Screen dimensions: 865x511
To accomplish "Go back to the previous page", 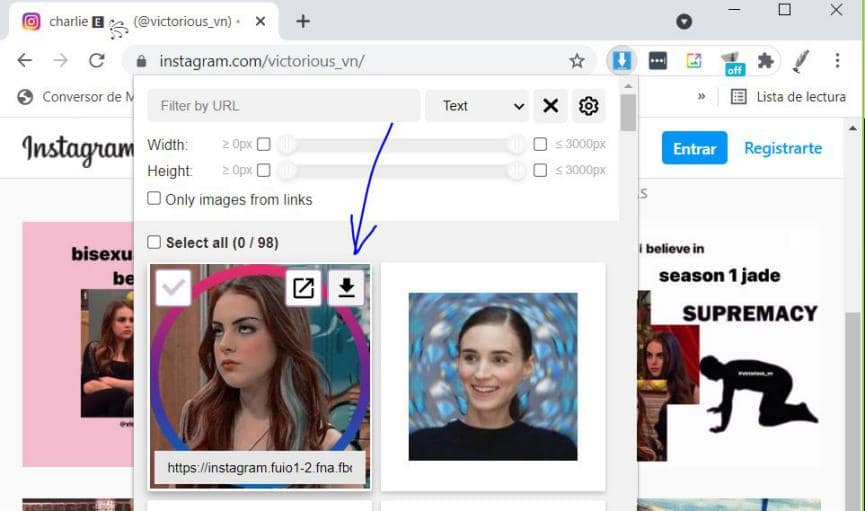I will click(x=25, y=60).
